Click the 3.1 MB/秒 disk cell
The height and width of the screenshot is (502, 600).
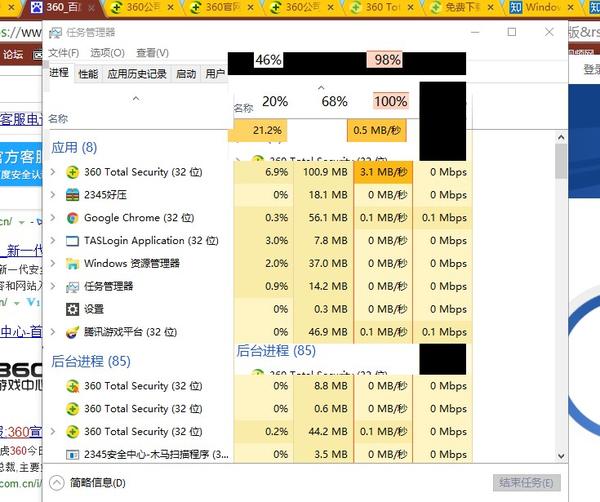[383, 172]
